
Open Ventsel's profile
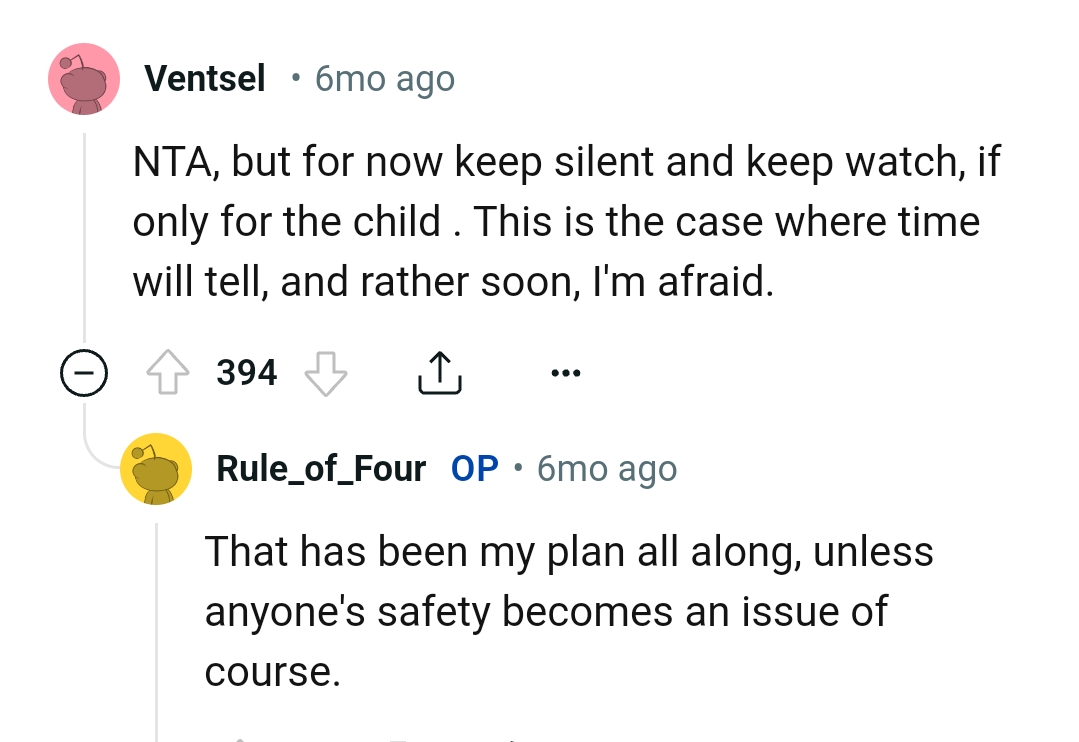204,78
